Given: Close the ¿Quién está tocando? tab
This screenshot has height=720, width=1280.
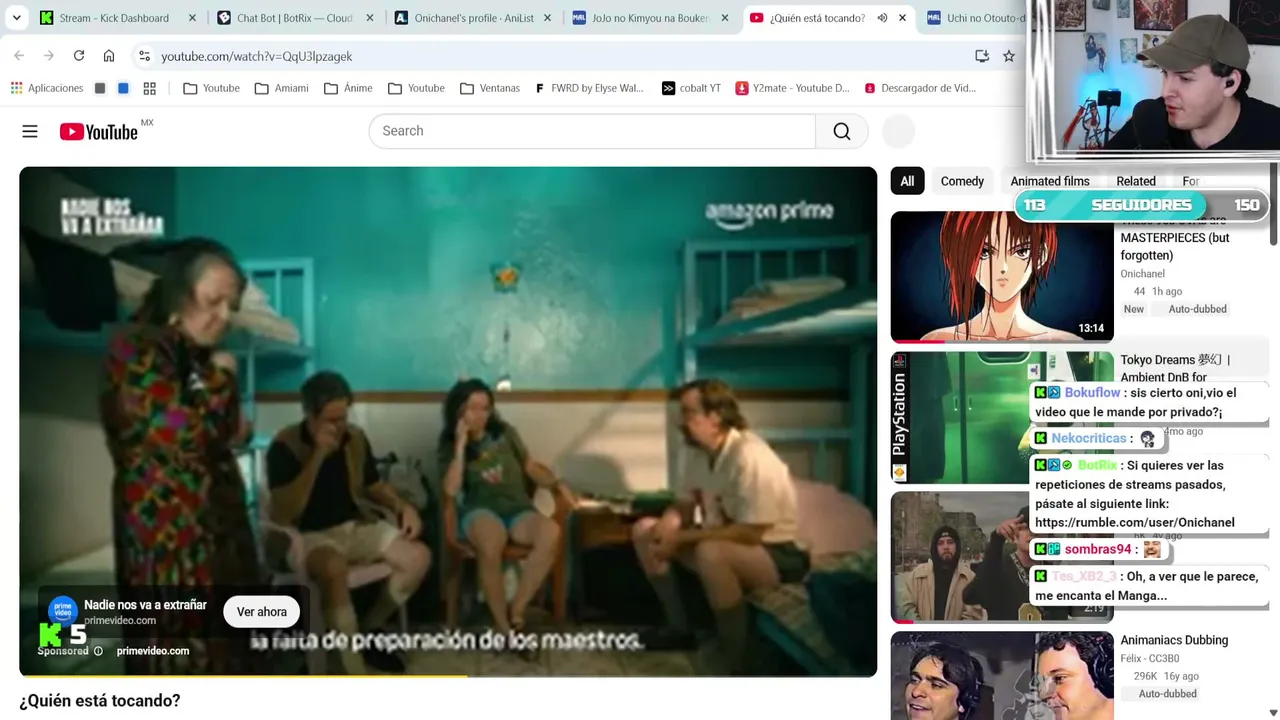Looking at the screenshot, I should (902, 18).
